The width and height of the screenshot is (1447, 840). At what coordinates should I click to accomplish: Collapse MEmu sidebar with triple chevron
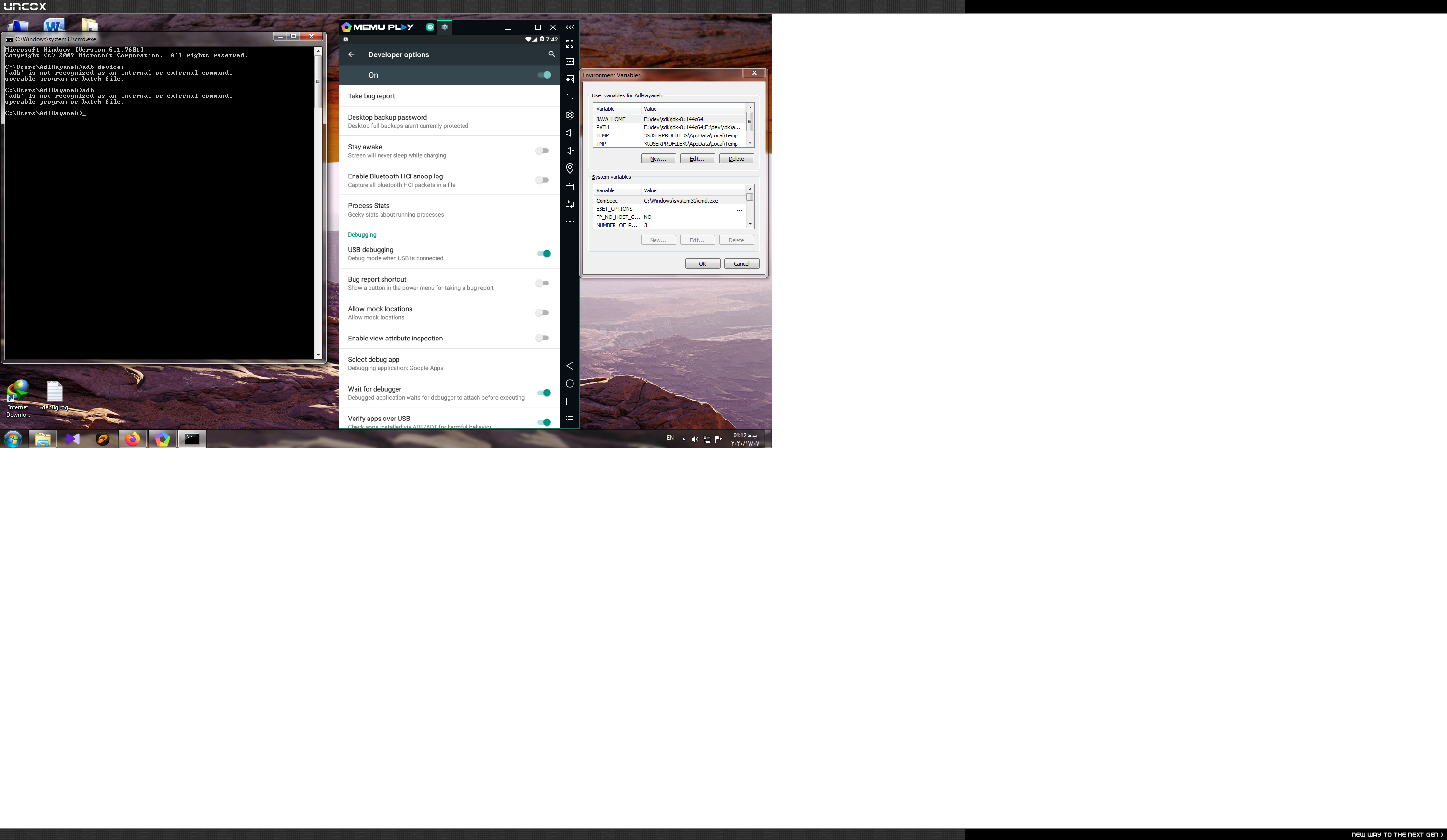click(570, 27)
